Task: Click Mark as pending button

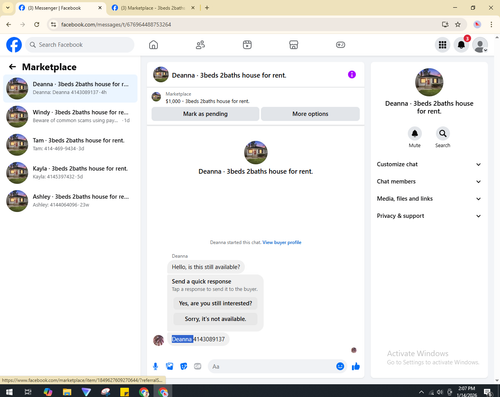Action: point(205,114)
